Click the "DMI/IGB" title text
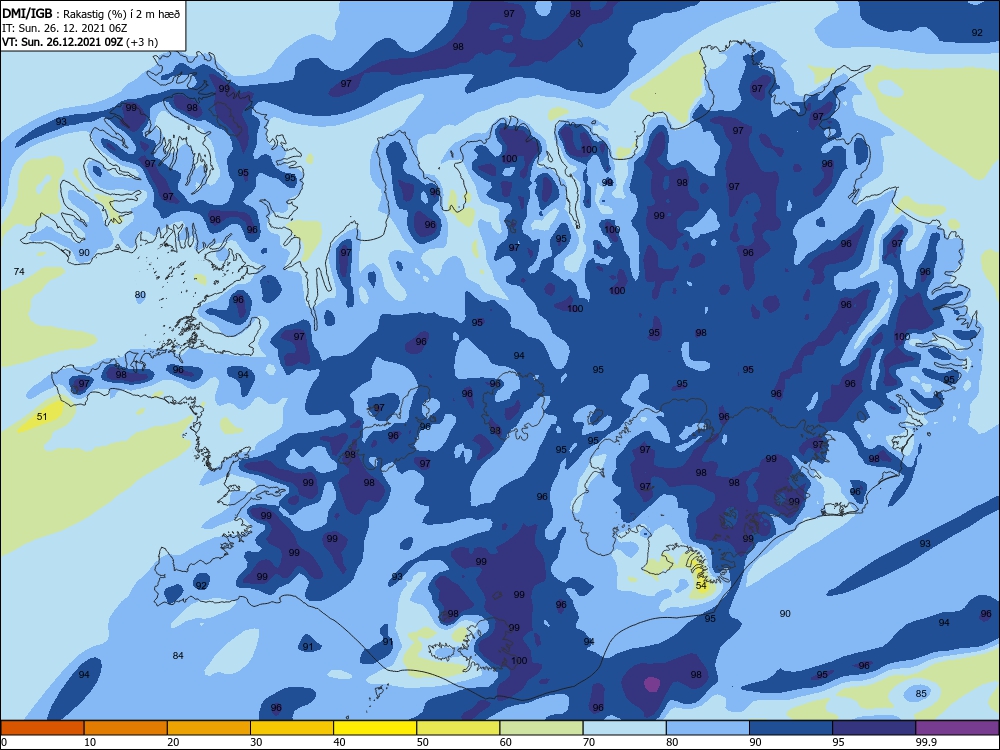 [27, 13]
